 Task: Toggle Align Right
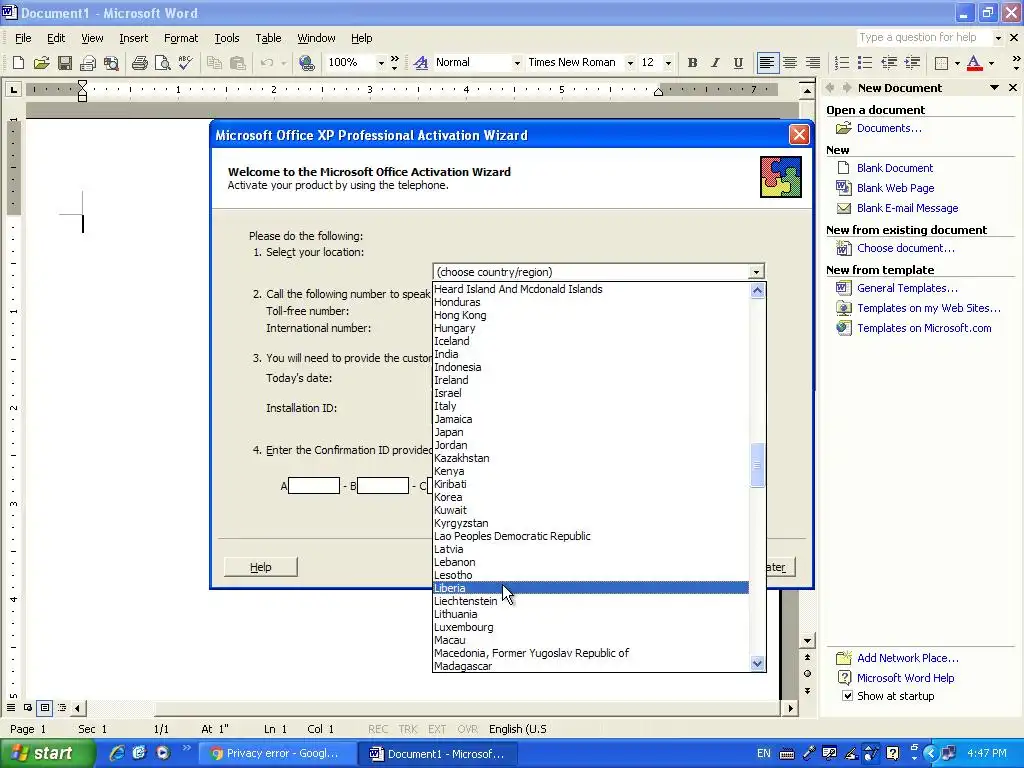[812, 63]
